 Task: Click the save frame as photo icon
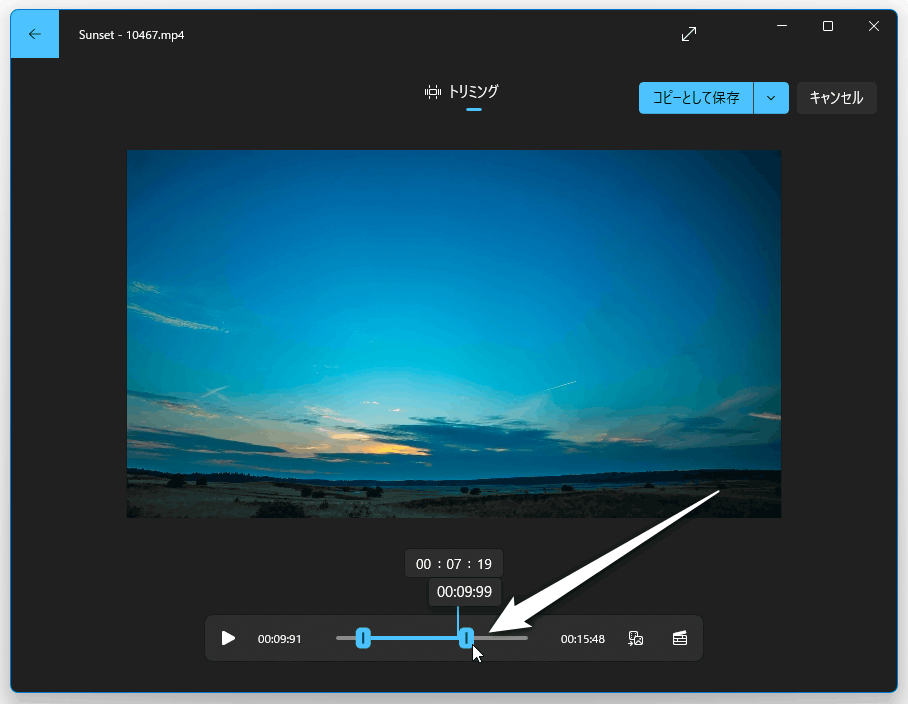635,638
